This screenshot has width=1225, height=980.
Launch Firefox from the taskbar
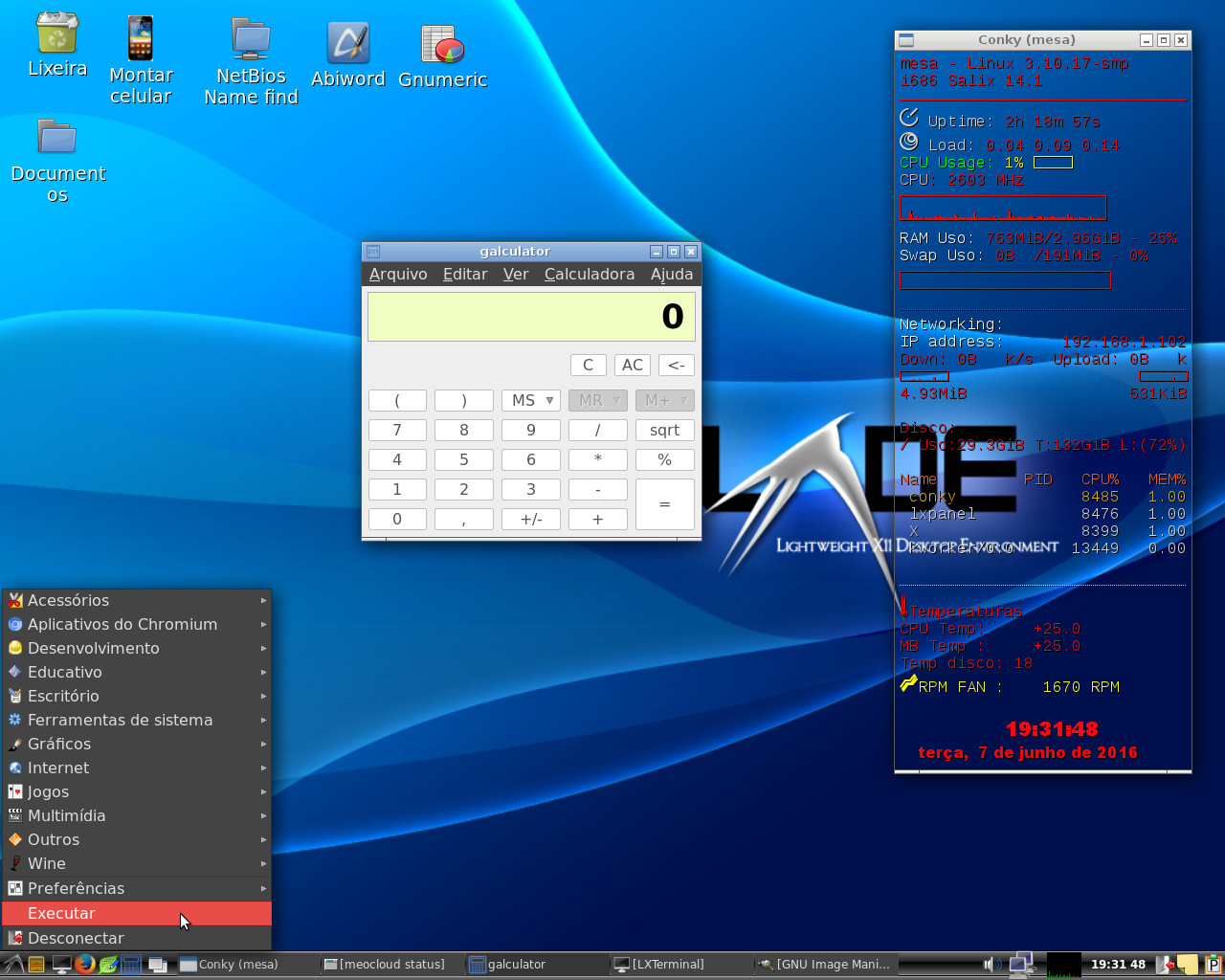click(83, 964)
